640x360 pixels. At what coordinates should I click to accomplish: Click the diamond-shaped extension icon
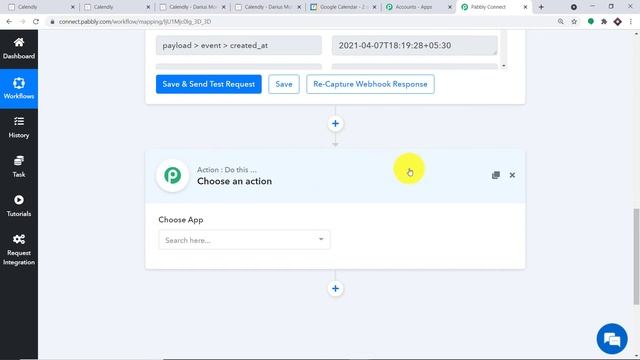pyautogui.click(x=618, y=22)
